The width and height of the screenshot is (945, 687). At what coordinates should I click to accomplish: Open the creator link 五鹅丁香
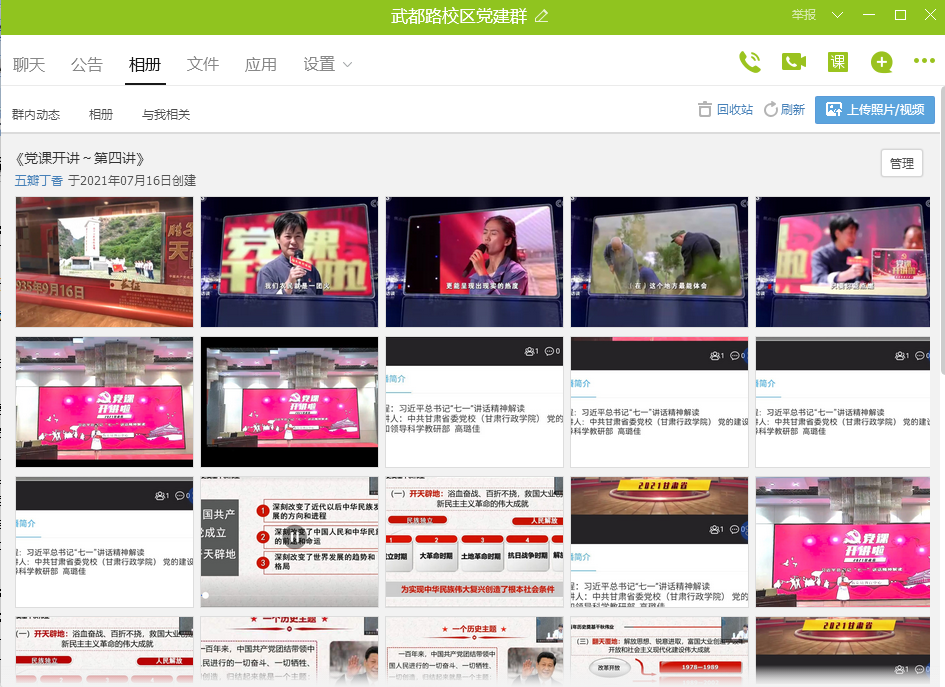coord(39,181)
